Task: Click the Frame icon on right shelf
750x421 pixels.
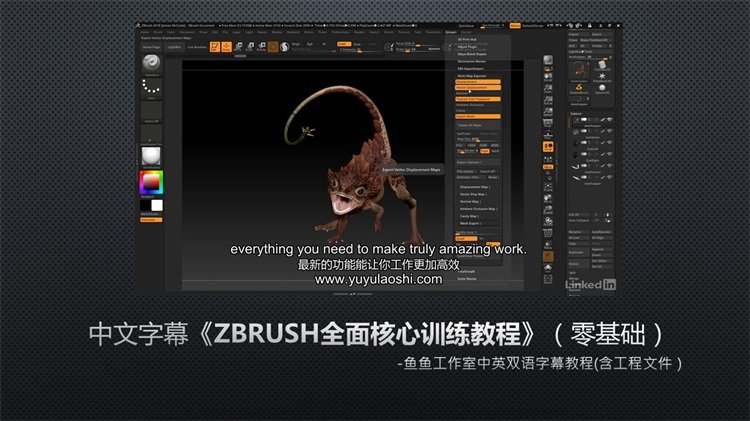Action: [548, 187]
